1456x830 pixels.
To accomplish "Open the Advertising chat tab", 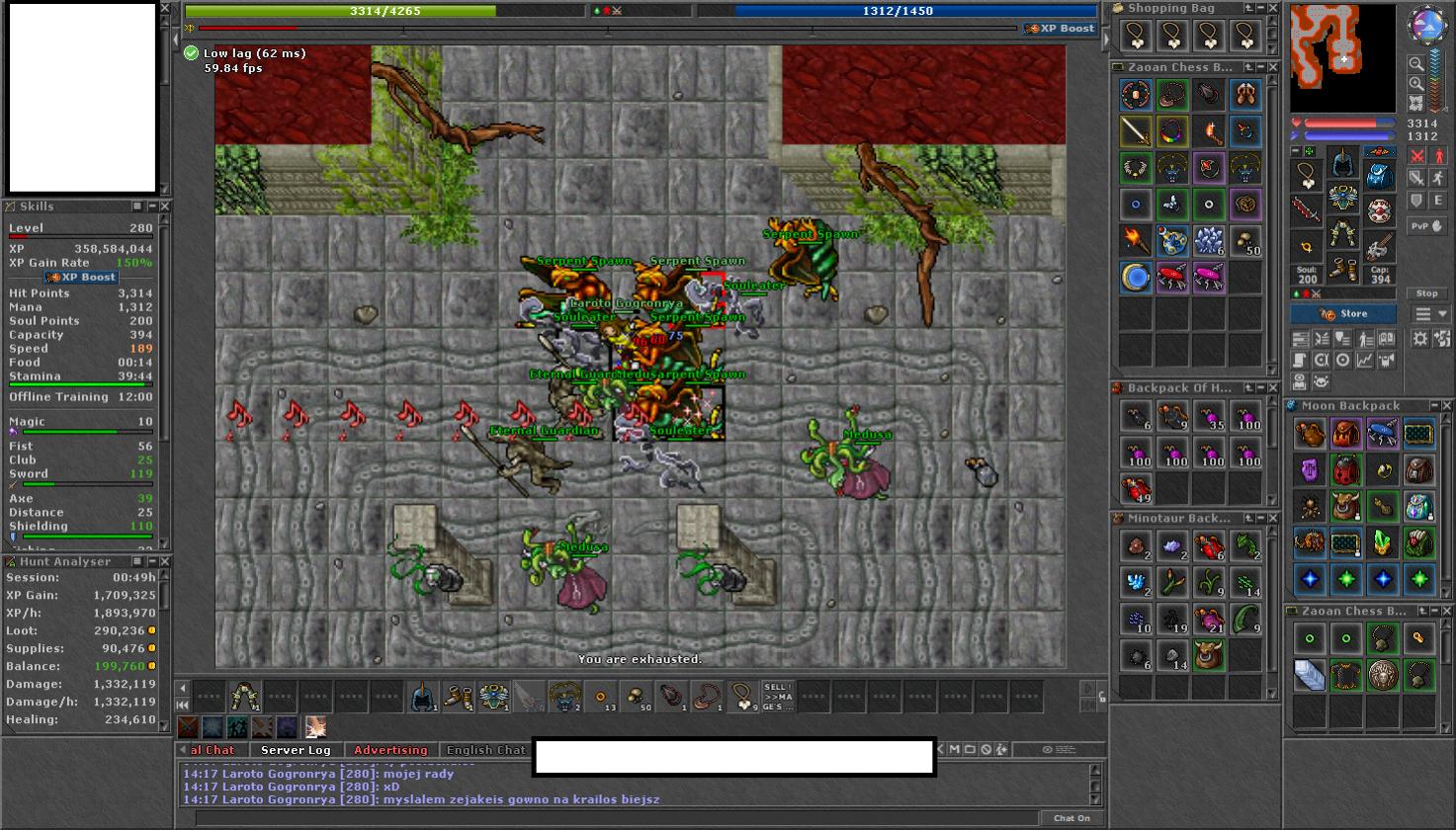I will 390,750.
